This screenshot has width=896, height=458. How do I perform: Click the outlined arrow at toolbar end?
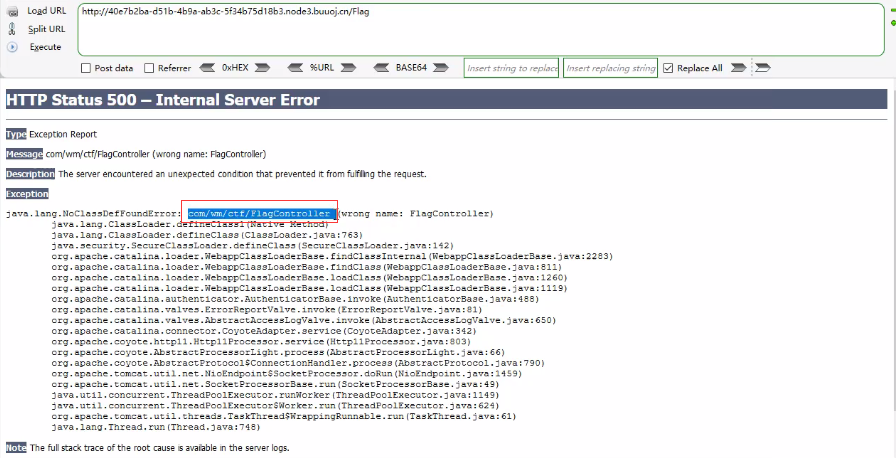point(762,68)
